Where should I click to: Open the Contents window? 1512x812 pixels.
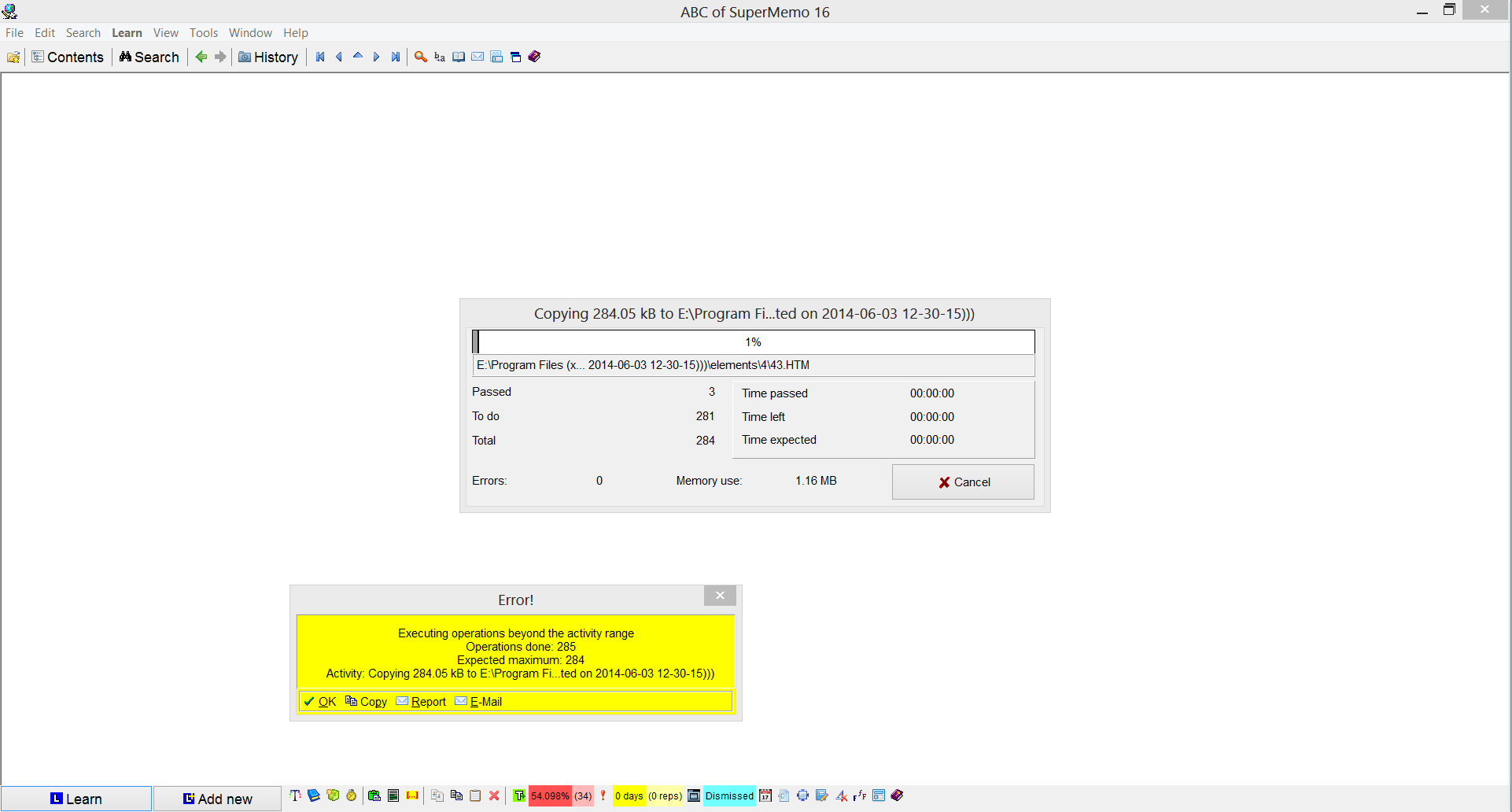[x=68, y=57]
